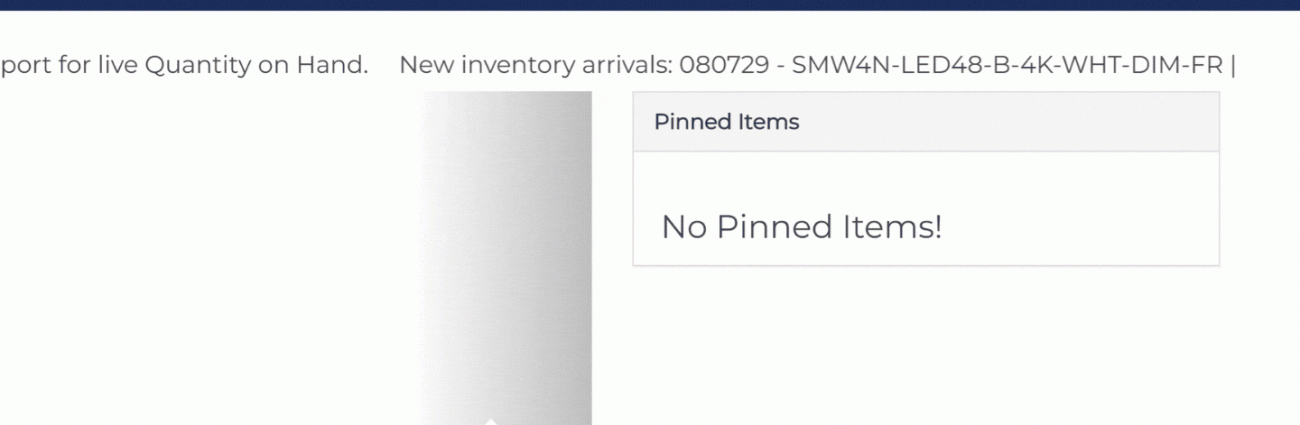This screenshot has width=1300, height=425.
Task: Click the blank area left of gray panel
Action: point(200,250)
